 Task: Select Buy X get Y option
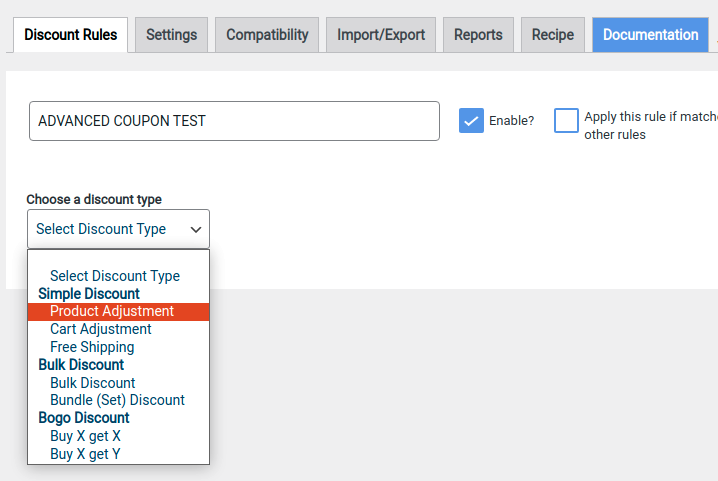(85, 454)
